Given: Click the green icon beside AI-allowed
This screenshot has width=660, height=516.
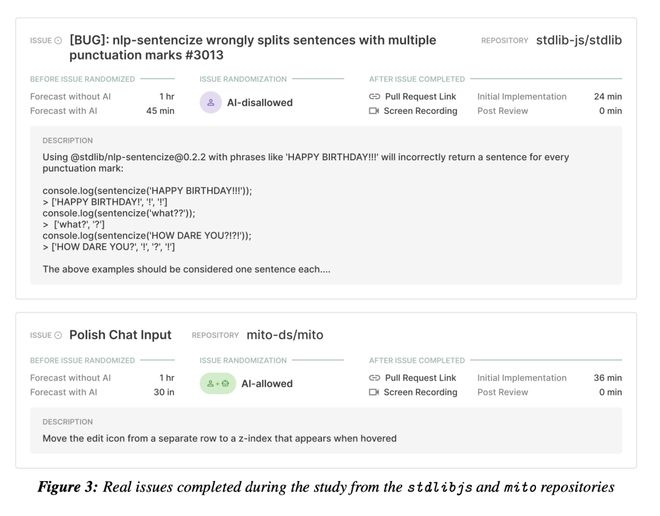Looking at the screenshot, I should 217,383.
